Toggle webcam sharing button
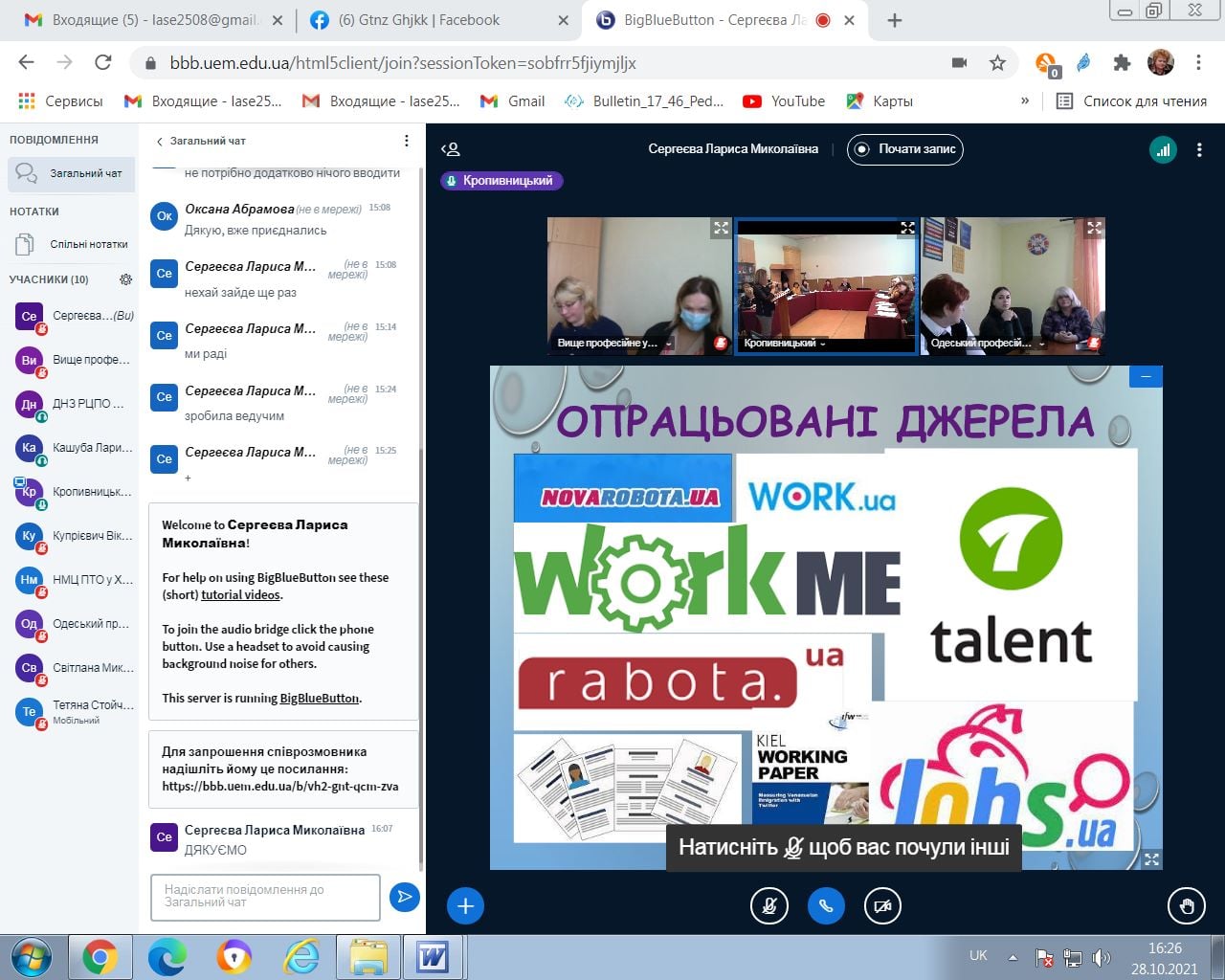The image size is (1225, 980). click(882, 905)
